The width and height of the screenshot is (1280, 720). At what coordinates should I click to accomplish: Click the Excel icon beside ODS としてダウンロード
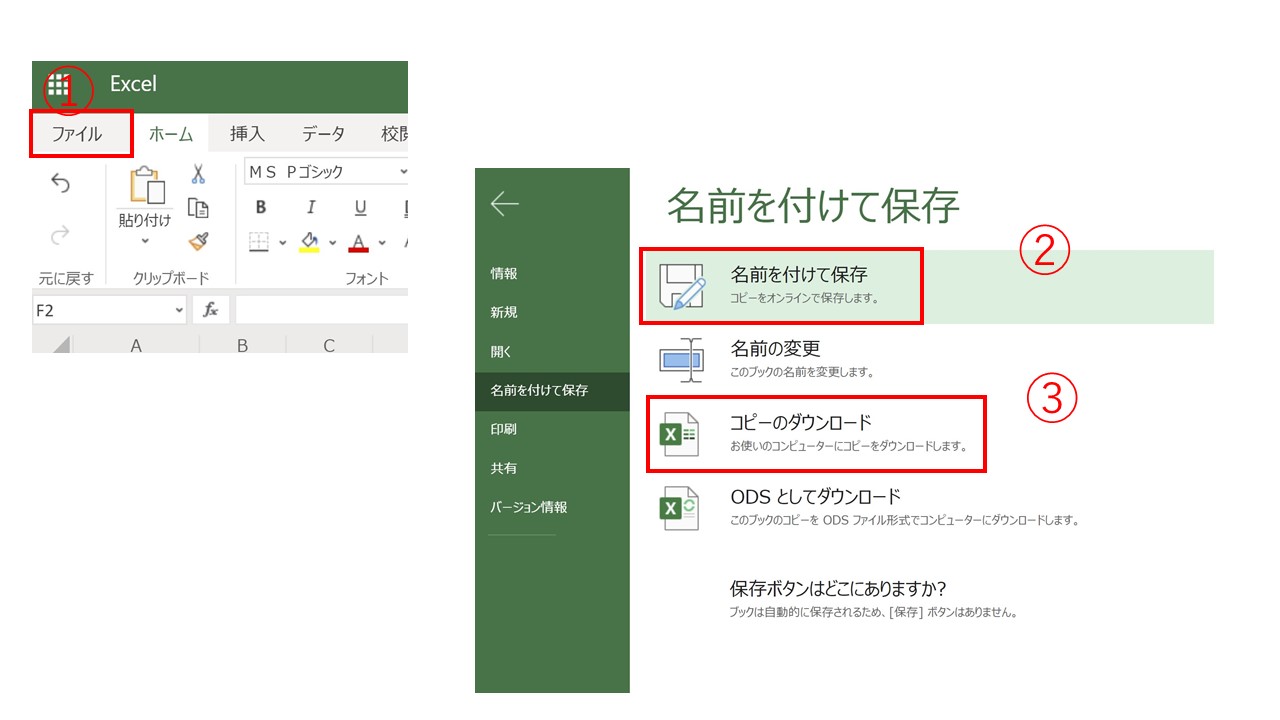679,508
